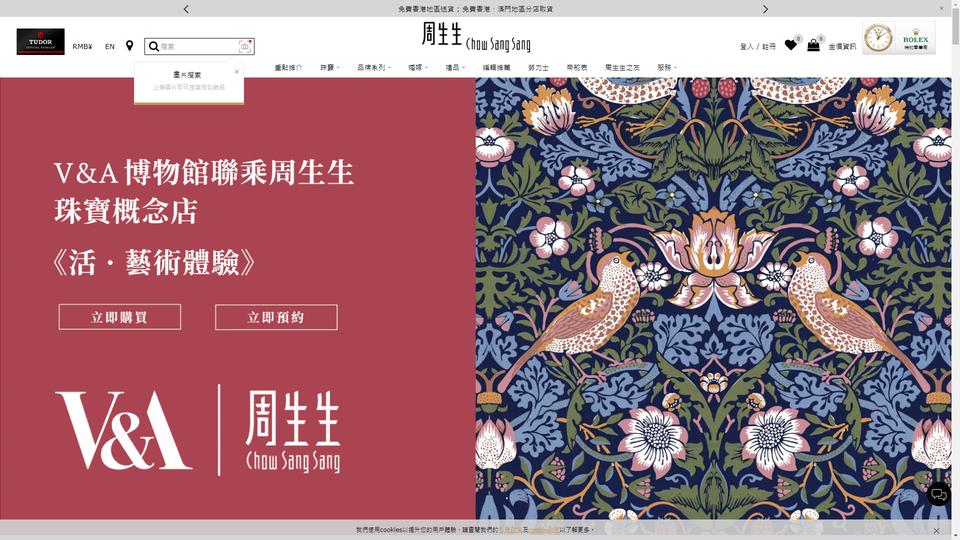Expand the 珠寶 menu
This screenshot has width=960, height=540.
pyautogui.click(x=329, y=67)
